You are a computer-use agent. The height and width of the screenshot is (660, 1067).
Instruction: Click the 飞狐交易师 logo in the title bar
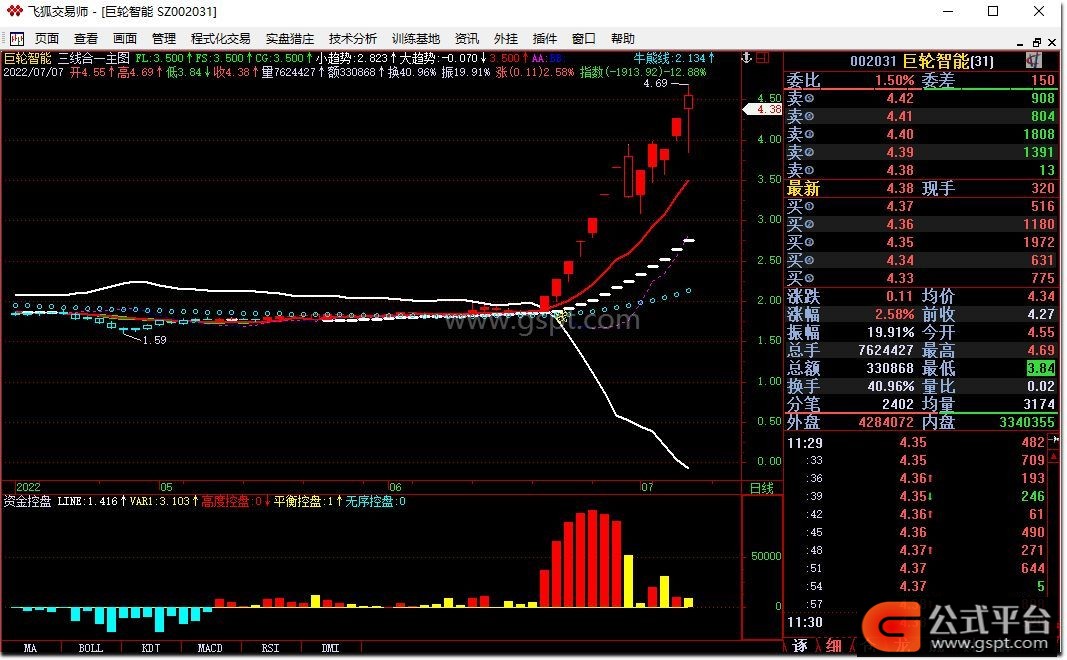coord(14,11)
